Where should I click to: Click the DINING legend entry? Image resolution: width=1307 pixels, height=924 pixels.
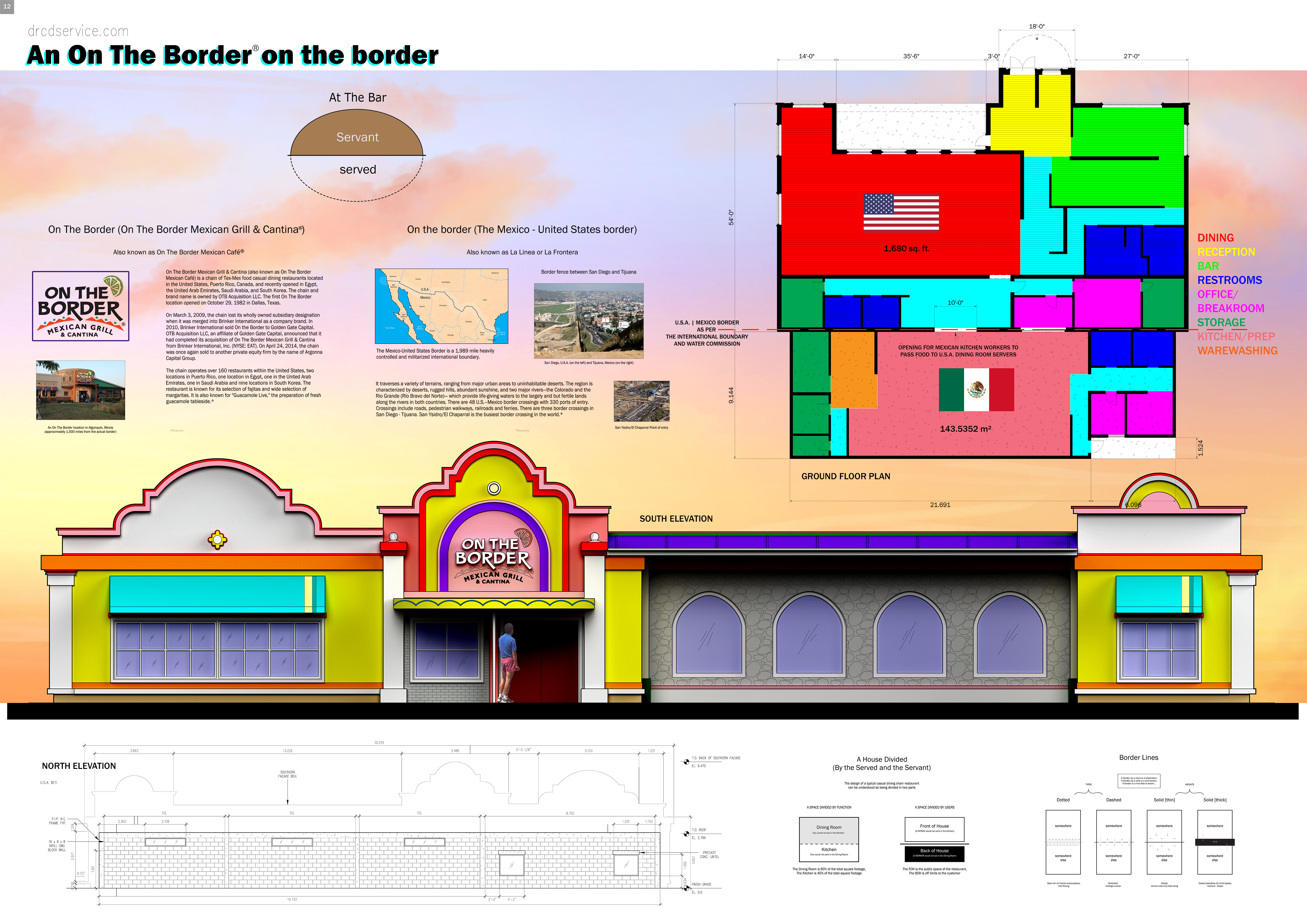1215,238
